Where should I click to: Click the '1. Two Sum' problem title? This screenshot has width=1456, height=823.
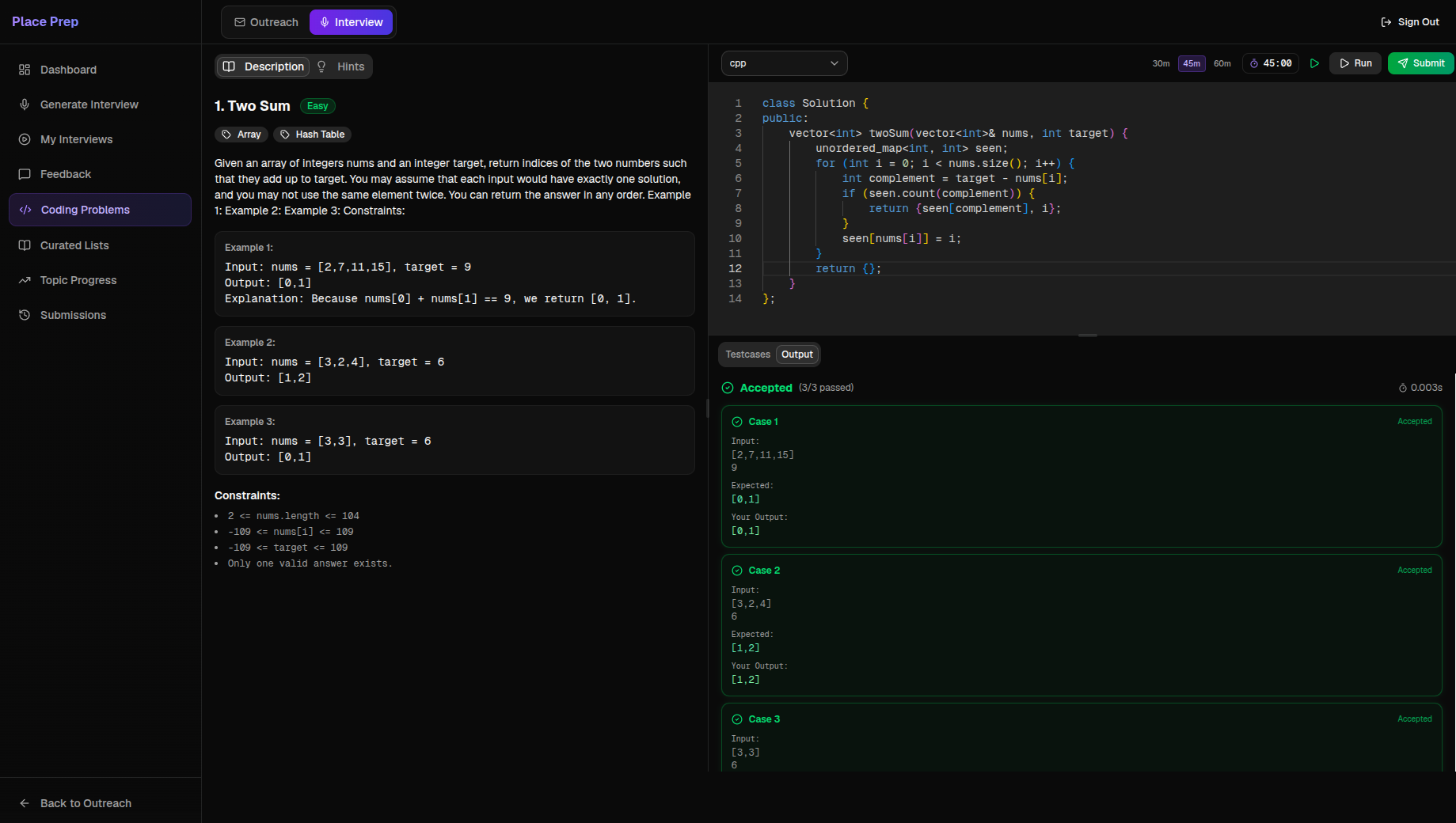253,106
